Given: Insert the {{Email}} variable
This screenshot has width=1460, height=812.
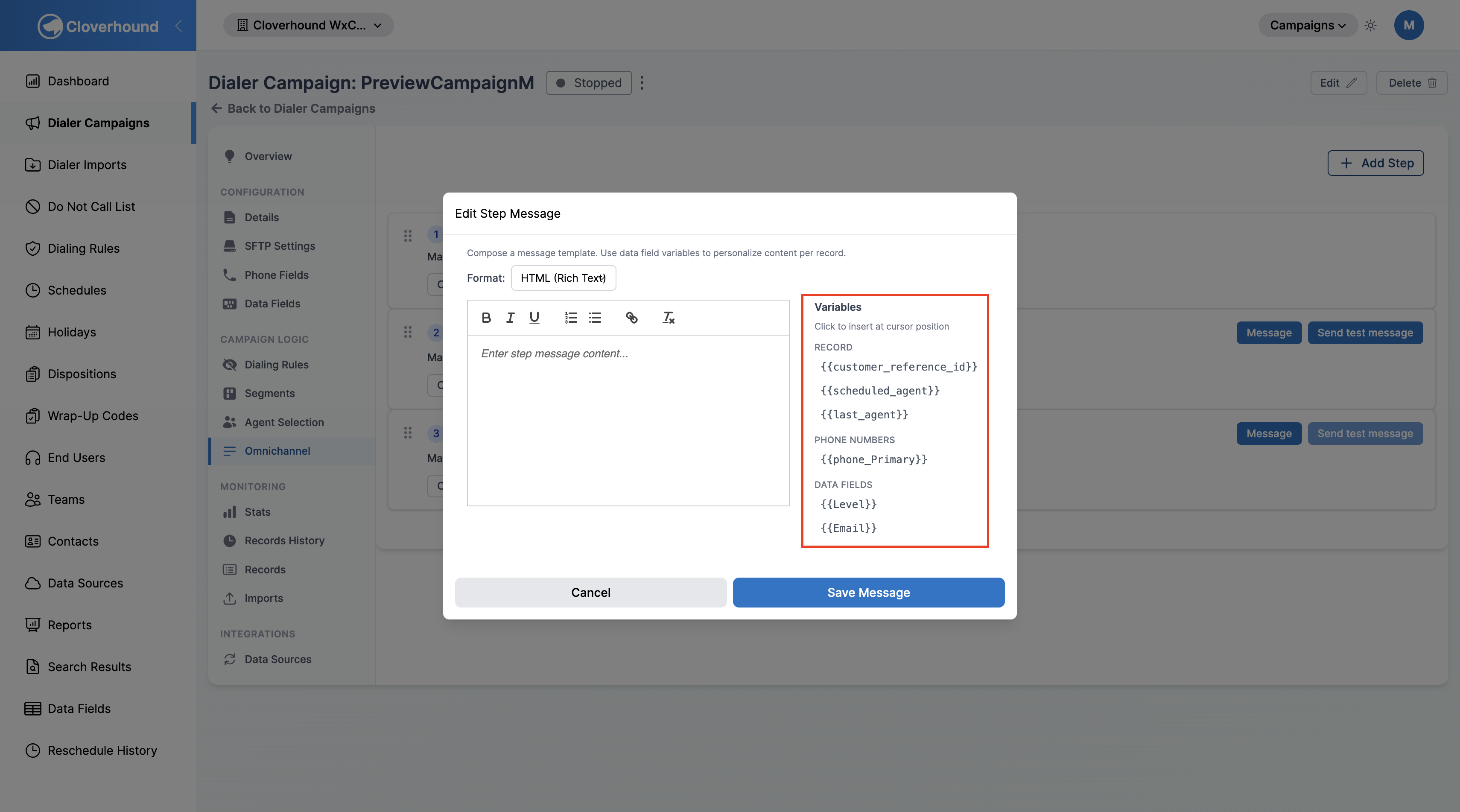Looking at the screenshot, I should [848, 528].
